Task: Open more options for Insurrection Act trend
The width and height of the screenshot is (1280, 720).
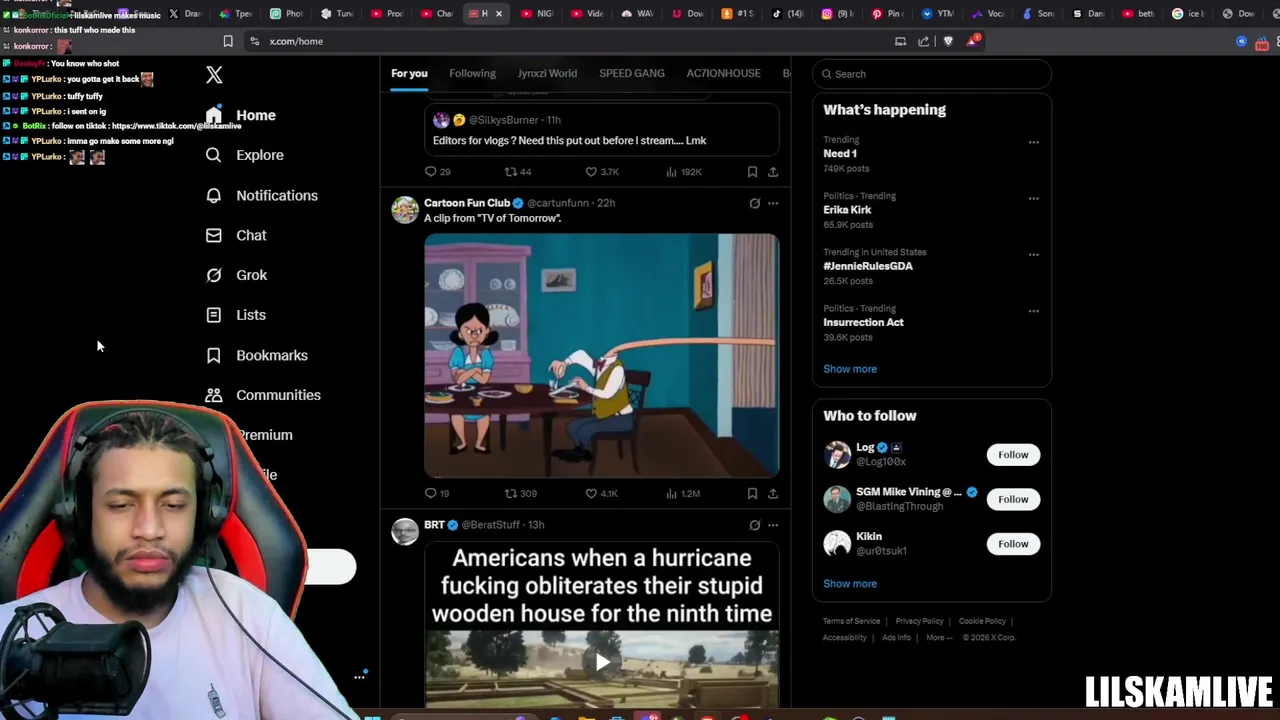Action: pos(1034,311)
